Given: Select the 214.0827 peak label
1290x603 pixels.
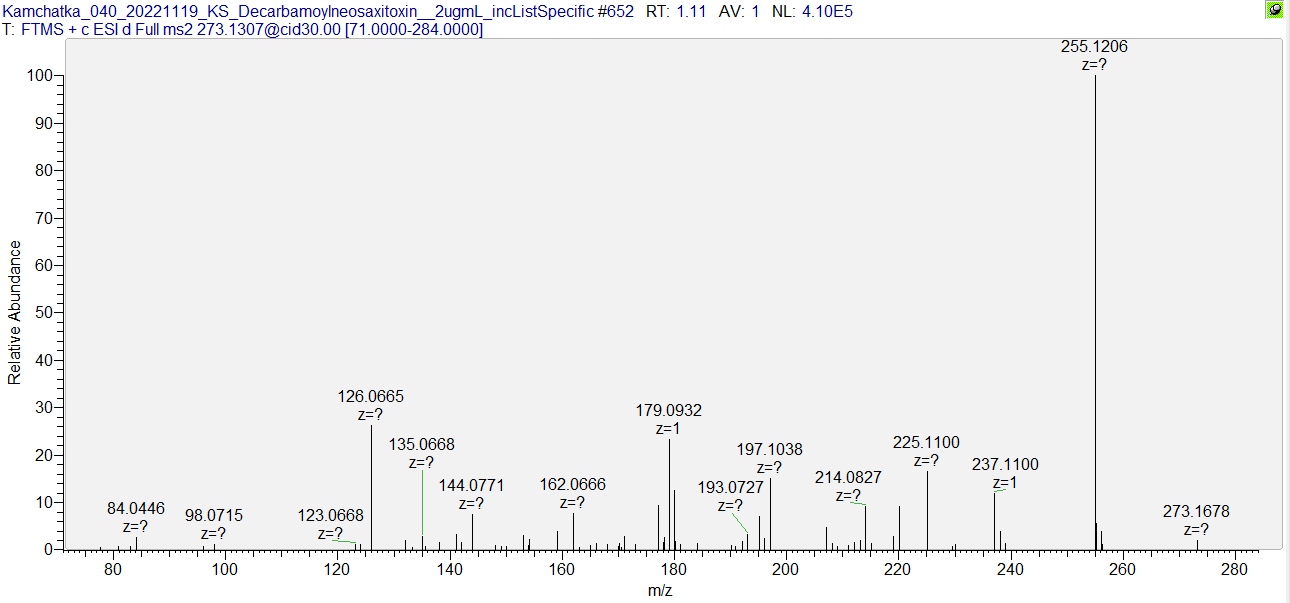Looking at the screenshot, I should (x=848, y=478).
